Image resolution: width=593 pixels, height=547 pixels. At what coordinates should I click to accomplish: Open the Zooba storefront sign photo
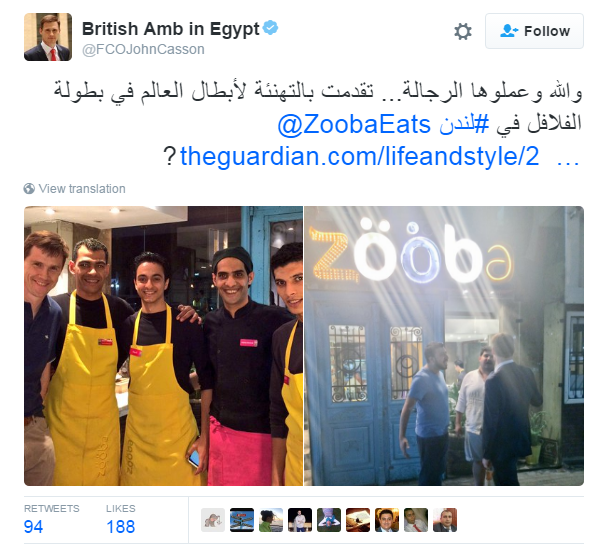click(444, 346)
